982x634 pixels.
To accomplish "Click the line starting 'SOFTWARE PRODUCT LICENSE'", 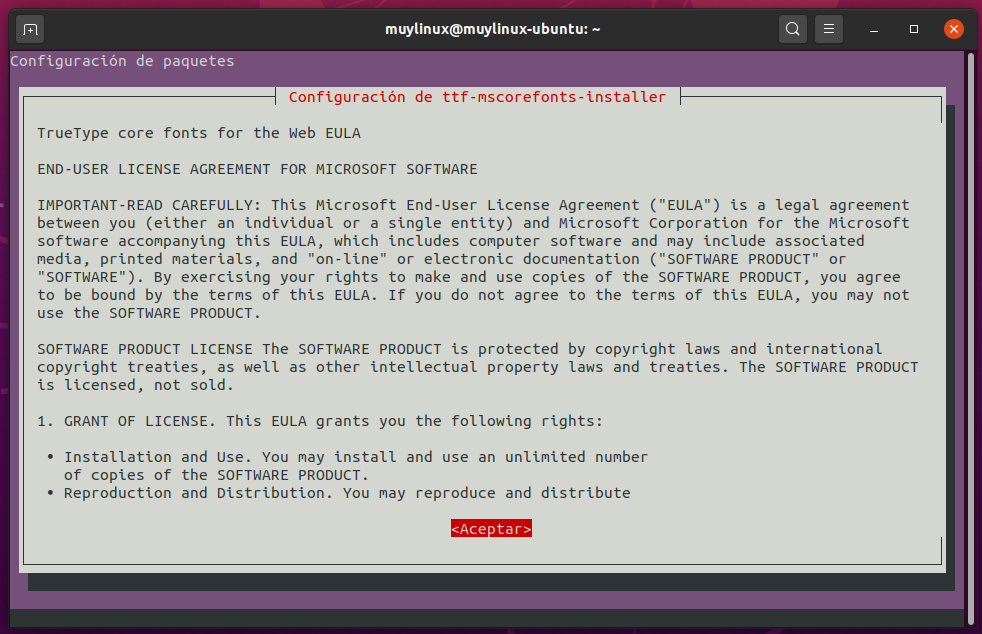I will (x=459, y=349).
